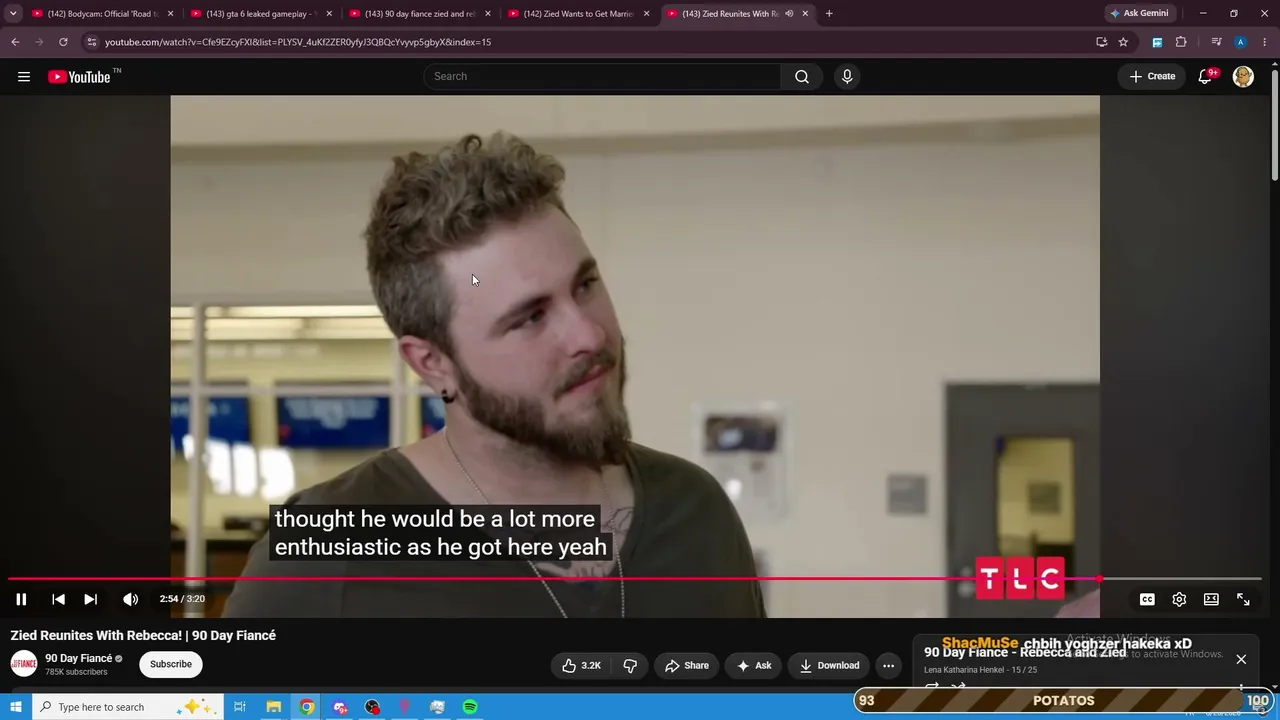Click the Ask button under the video
This screenshot has height=720, width=1280.
[x=754, y=666]
